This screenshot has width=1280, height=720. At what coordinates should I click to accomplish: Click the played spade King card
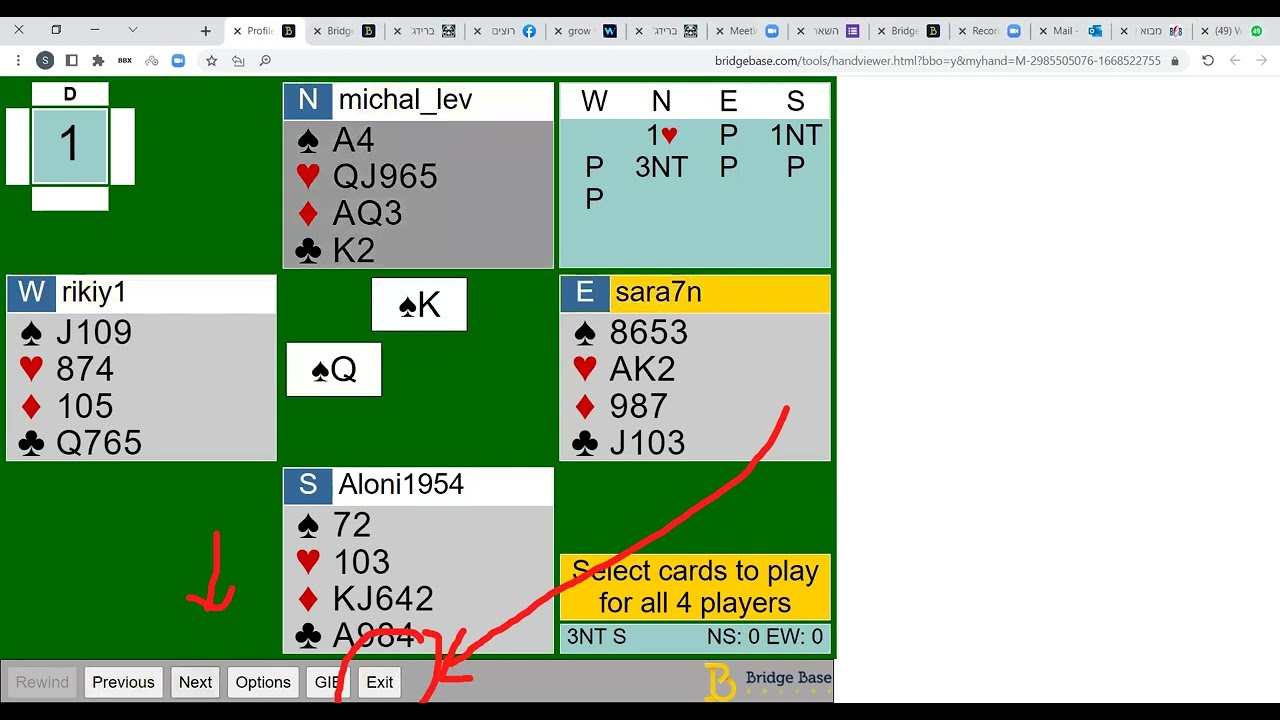419,305
